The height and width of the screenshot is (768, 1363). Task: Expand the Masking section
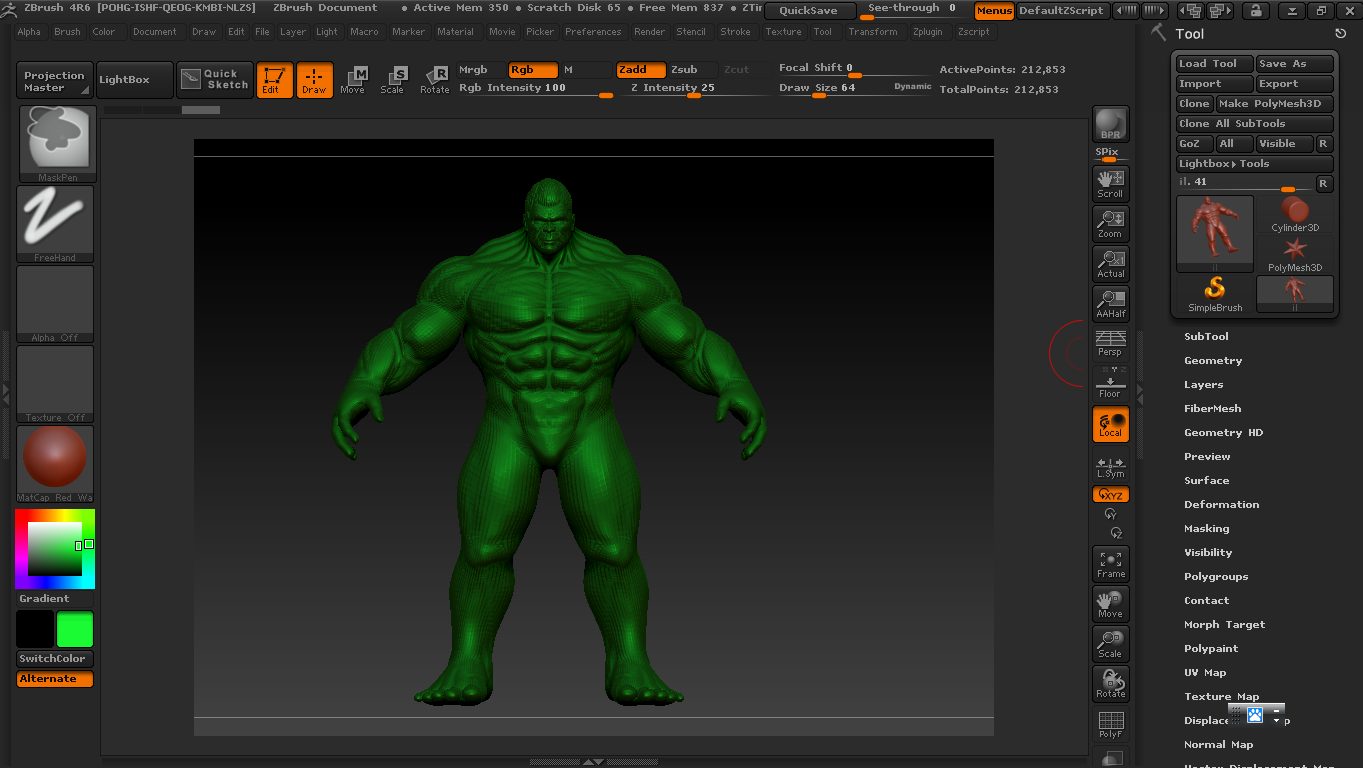coord(1206,529)
